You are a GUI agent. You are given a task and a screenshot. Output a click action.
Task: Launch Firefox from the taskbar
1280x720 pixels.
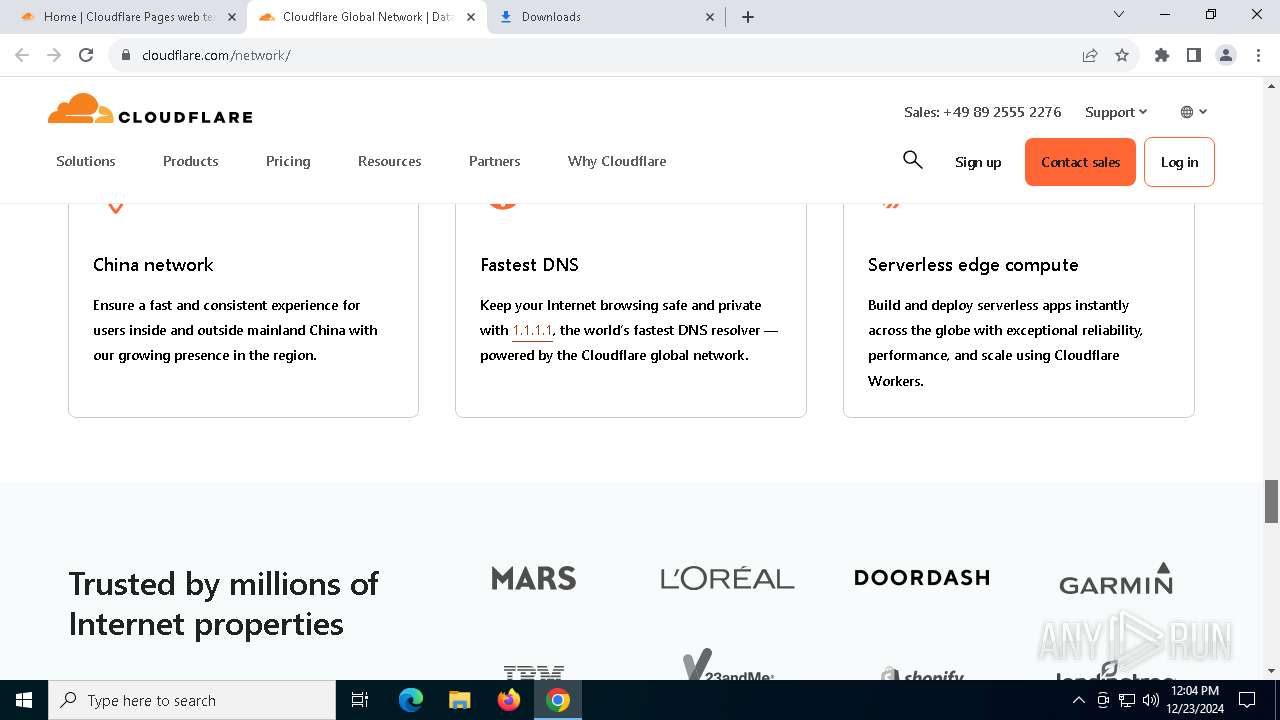point(509,700)
